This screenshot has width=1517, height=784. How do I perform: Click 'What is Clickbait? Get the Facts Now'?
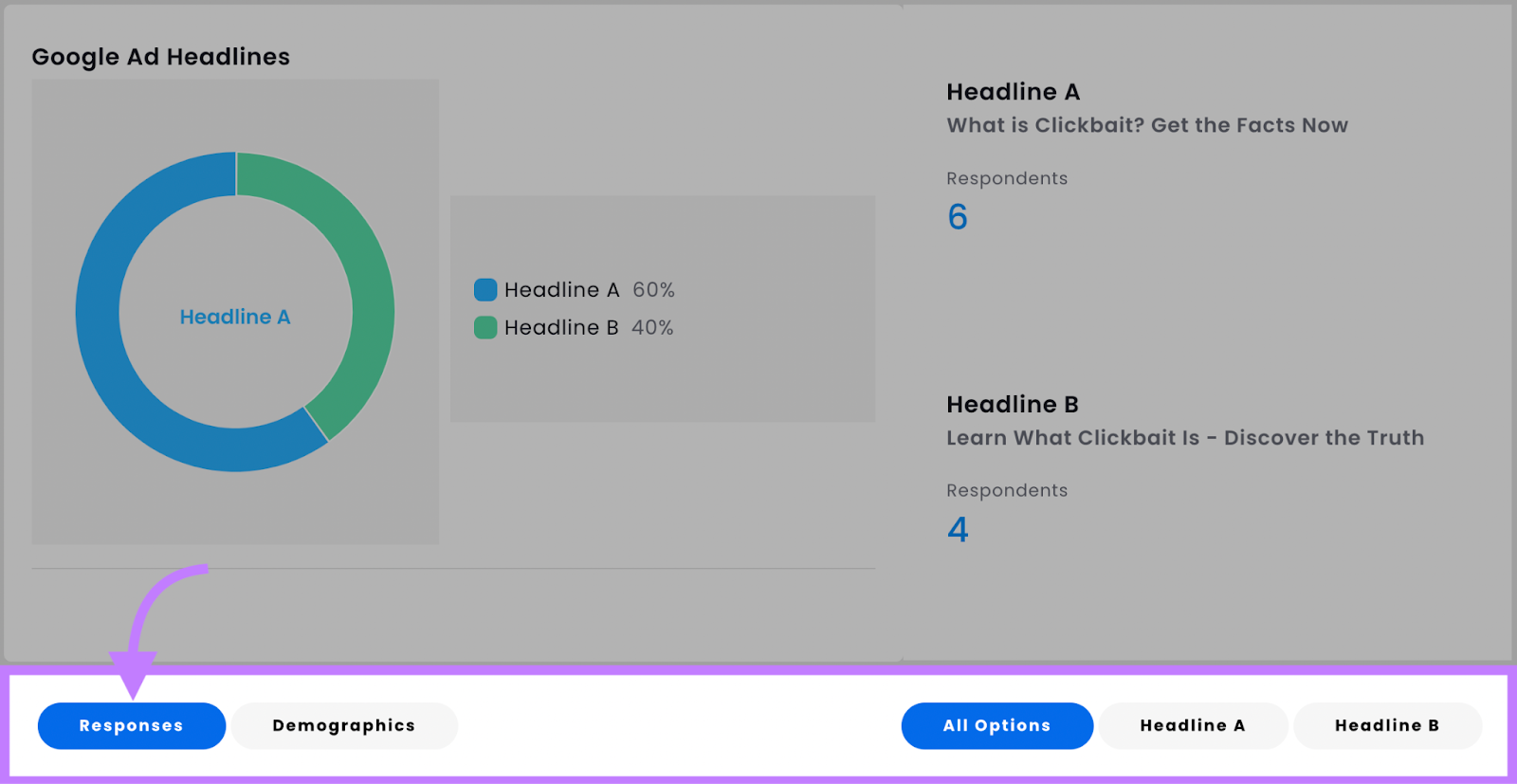(1146, 125)
